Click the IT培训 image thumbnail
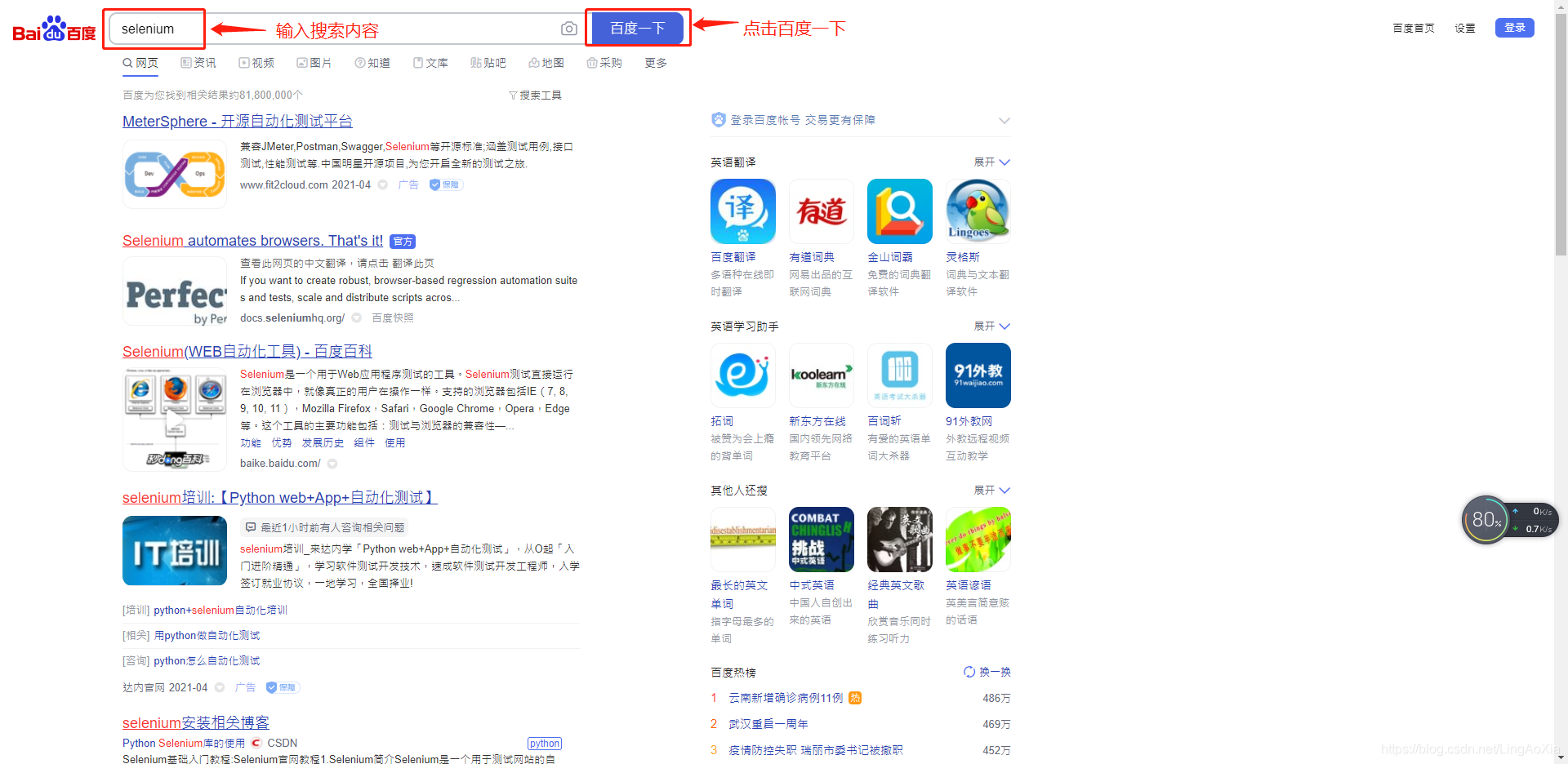This screenshot has width=1568, height=764. (175, 551)
